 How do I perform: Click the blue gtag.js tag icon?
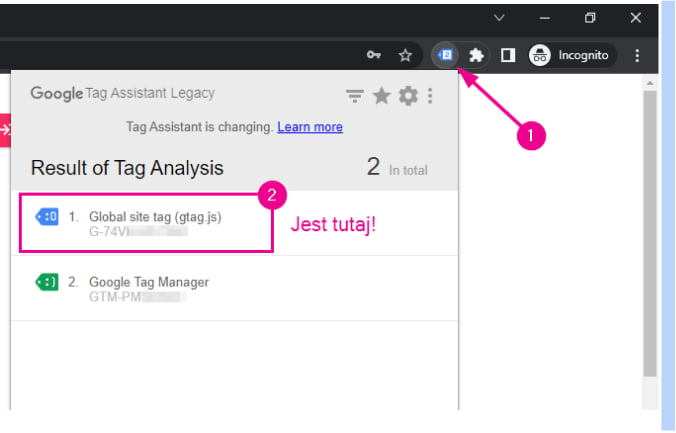[x=47, y=216]
